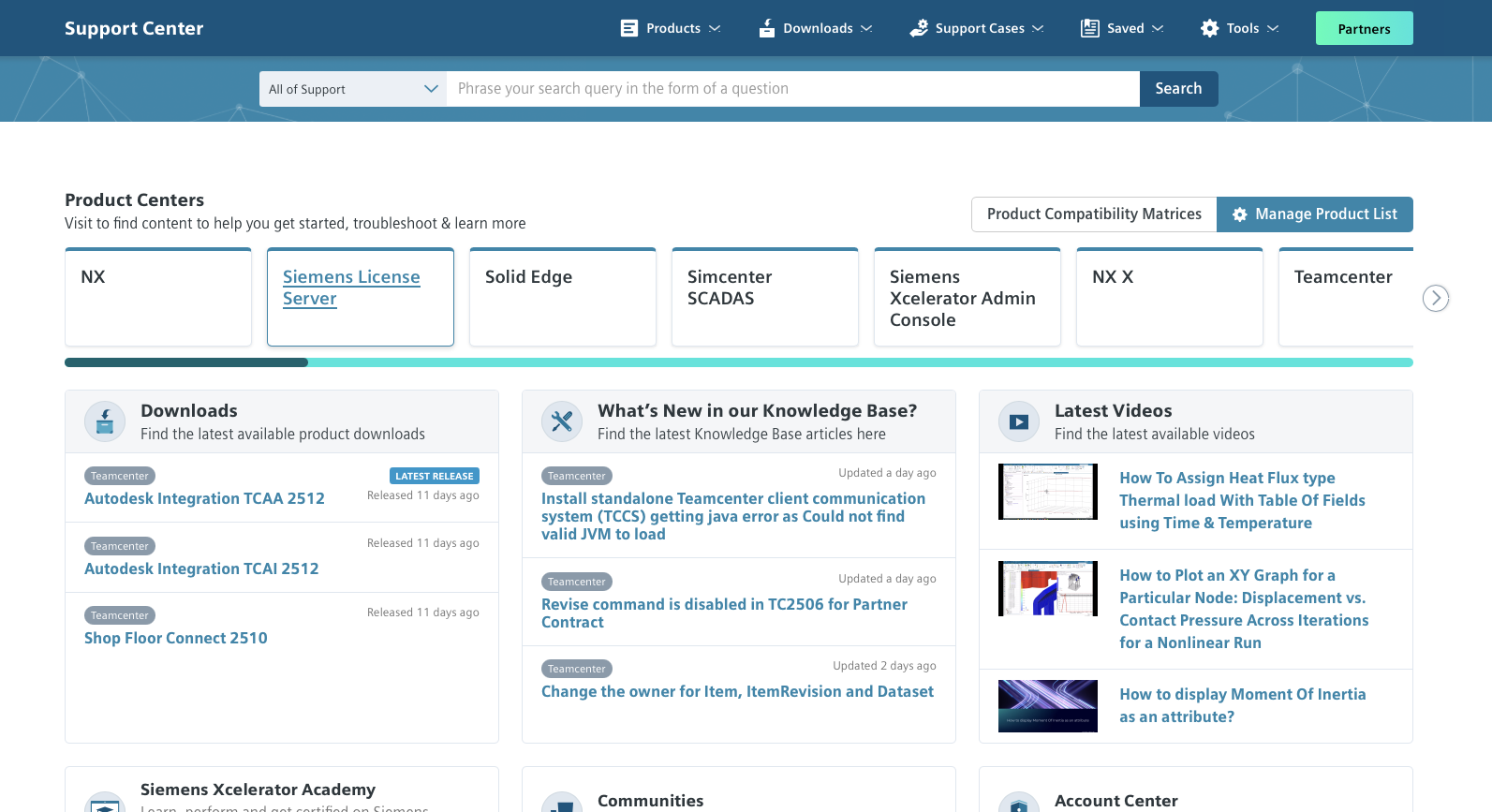Click the Search button
Viewport: 1492px width, 812px height.
tap(1178, 89)
